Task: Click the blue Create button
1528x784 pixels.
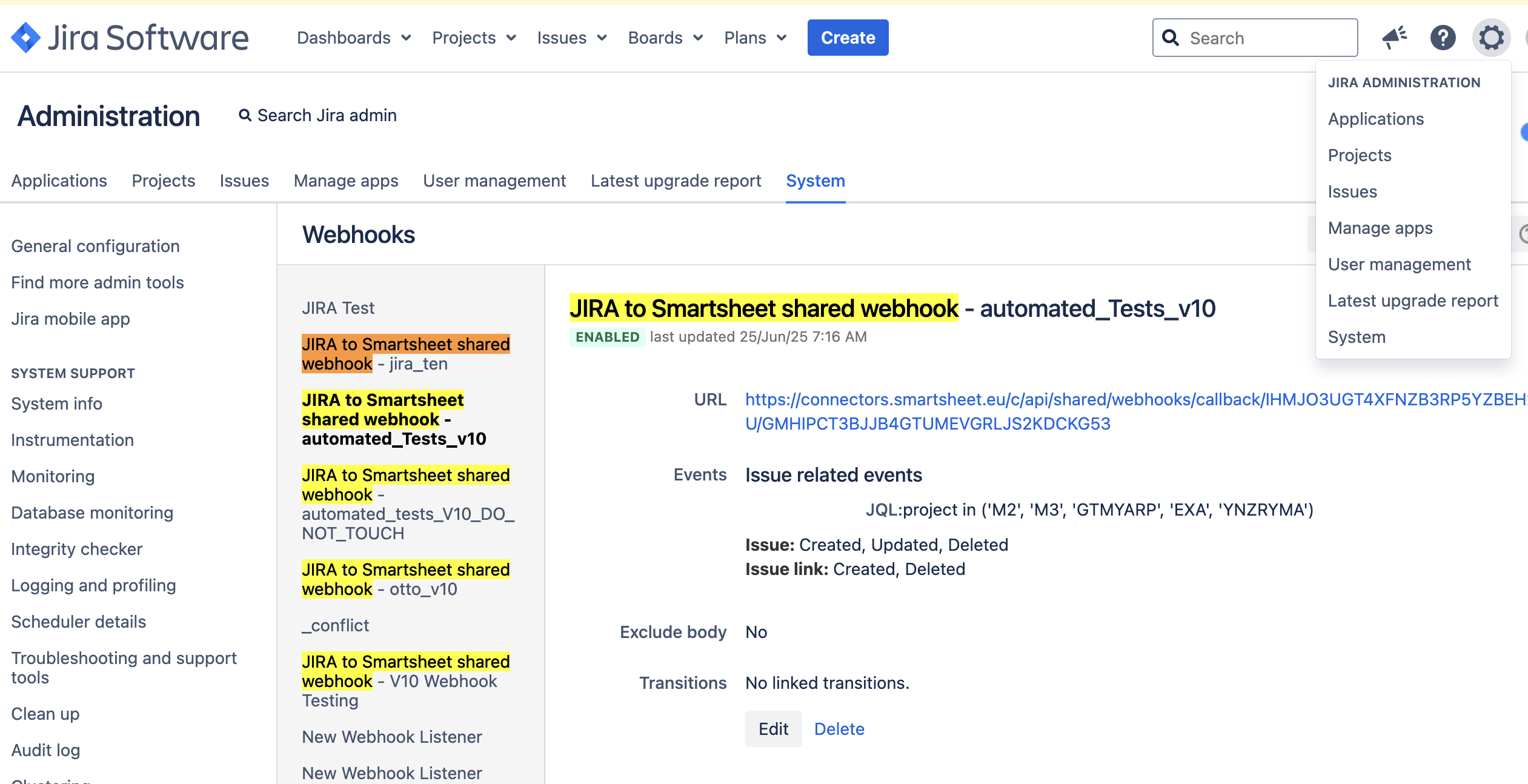Action: (848, 38)
